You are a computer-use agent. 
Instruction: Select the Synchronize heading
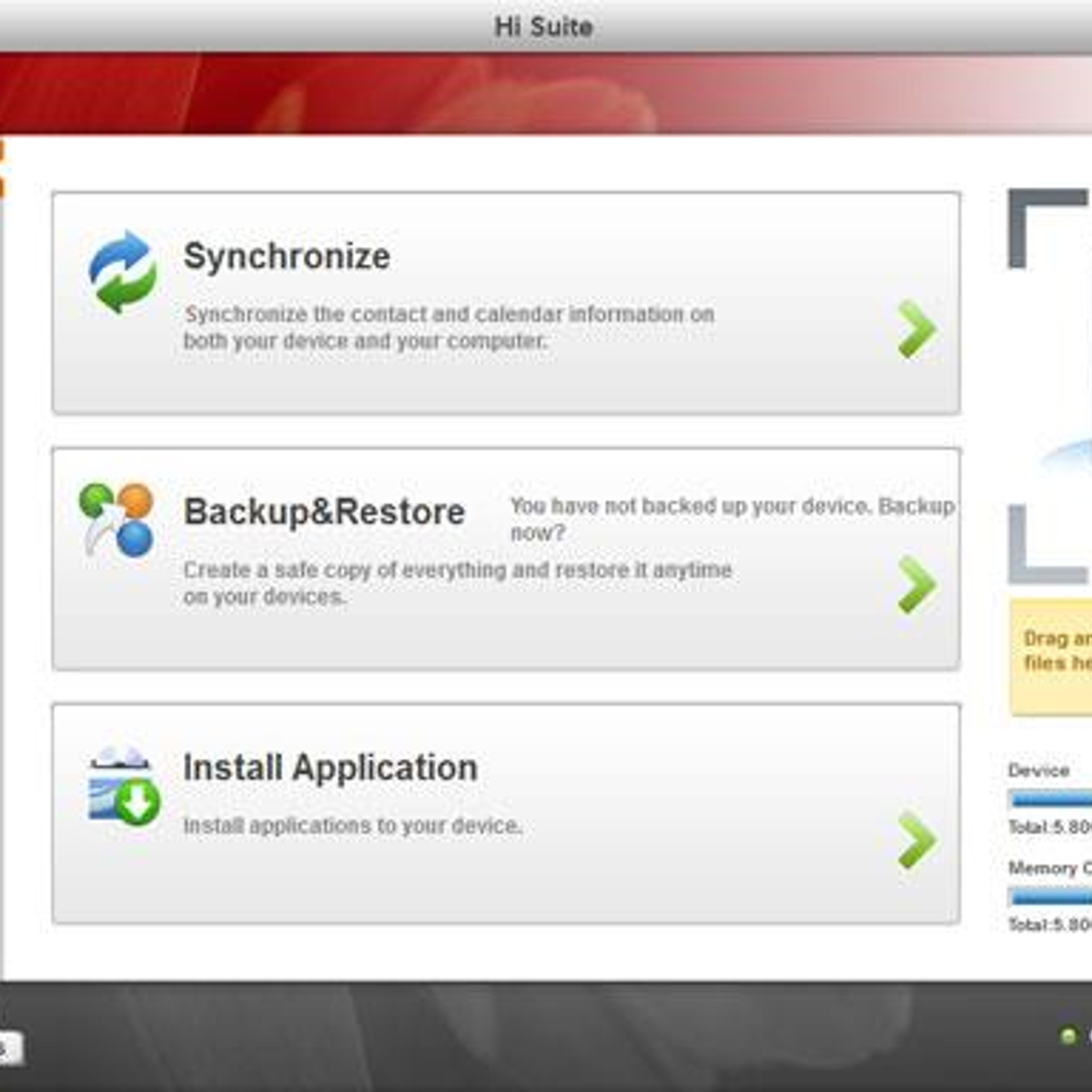[x=287, y=257]
